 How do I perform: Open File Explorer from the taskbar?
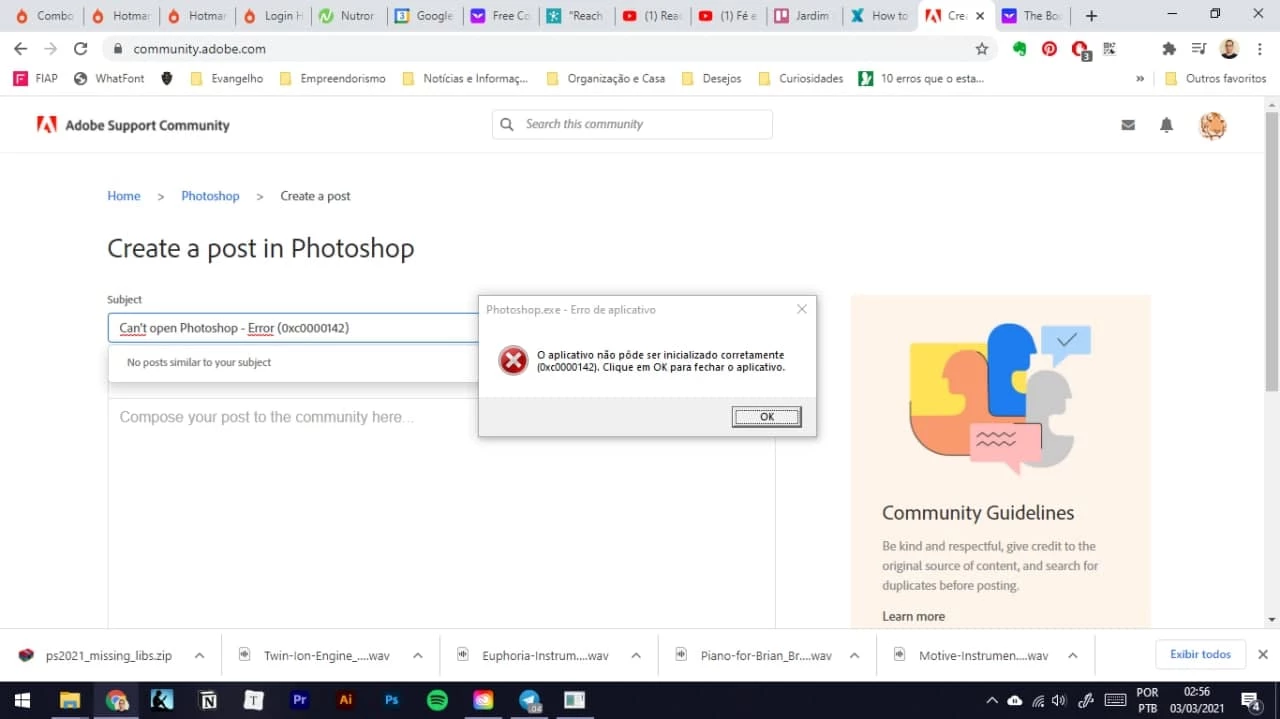click(70, 700)
